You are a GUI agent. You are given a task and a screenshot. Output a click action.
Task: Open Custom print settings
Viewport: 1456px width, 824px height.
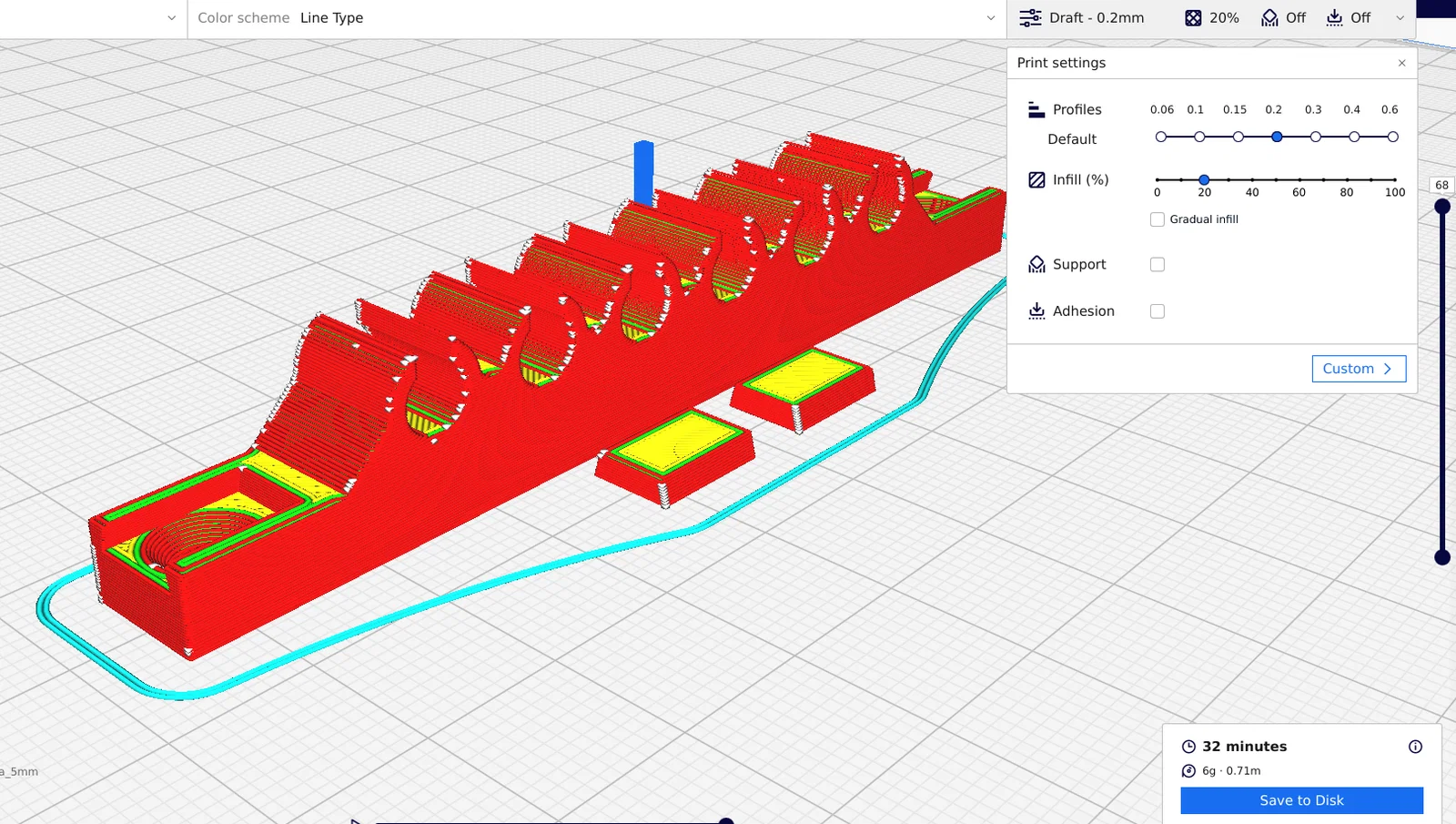1359,369
